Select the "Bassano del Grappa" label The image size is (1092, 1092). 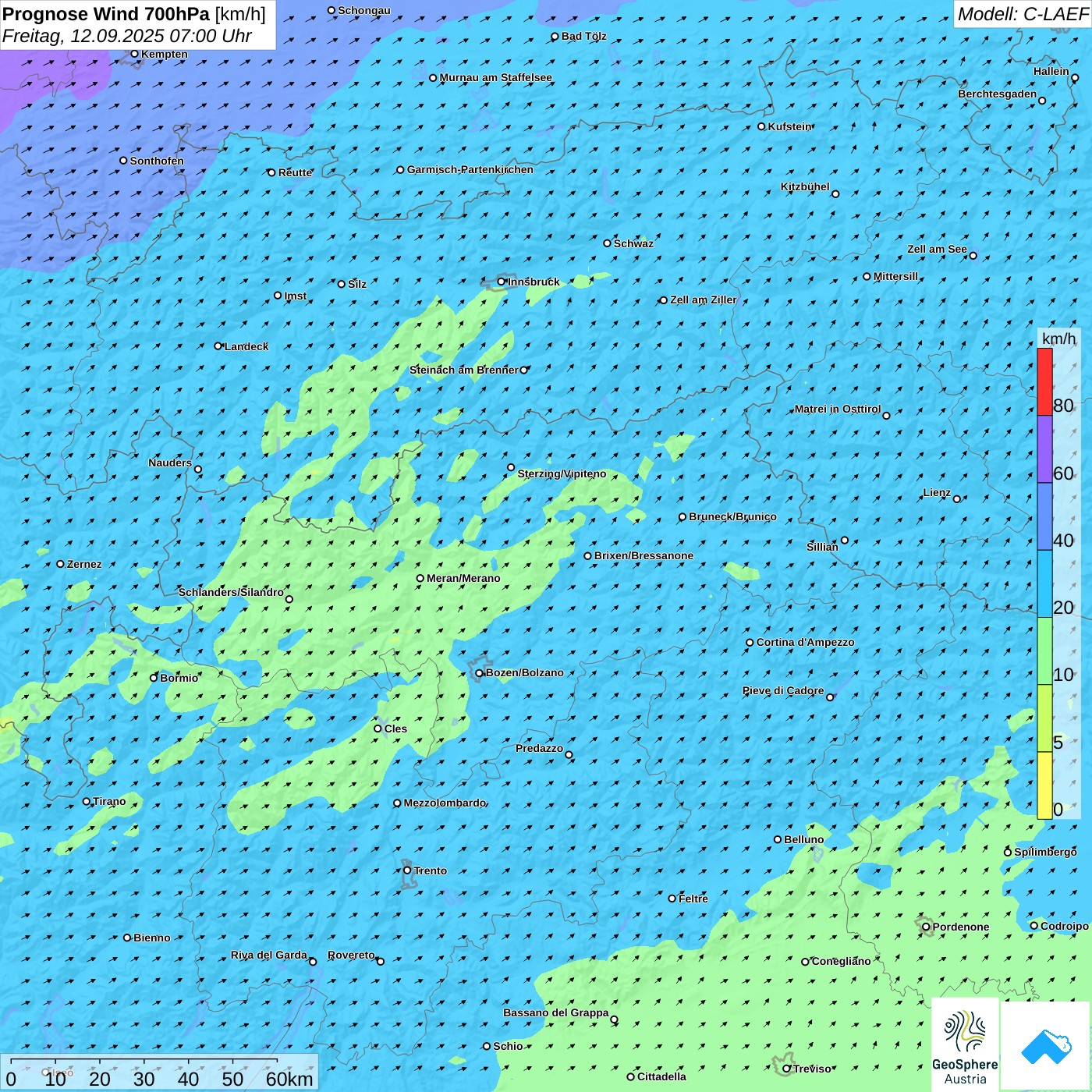(556, 1012)
